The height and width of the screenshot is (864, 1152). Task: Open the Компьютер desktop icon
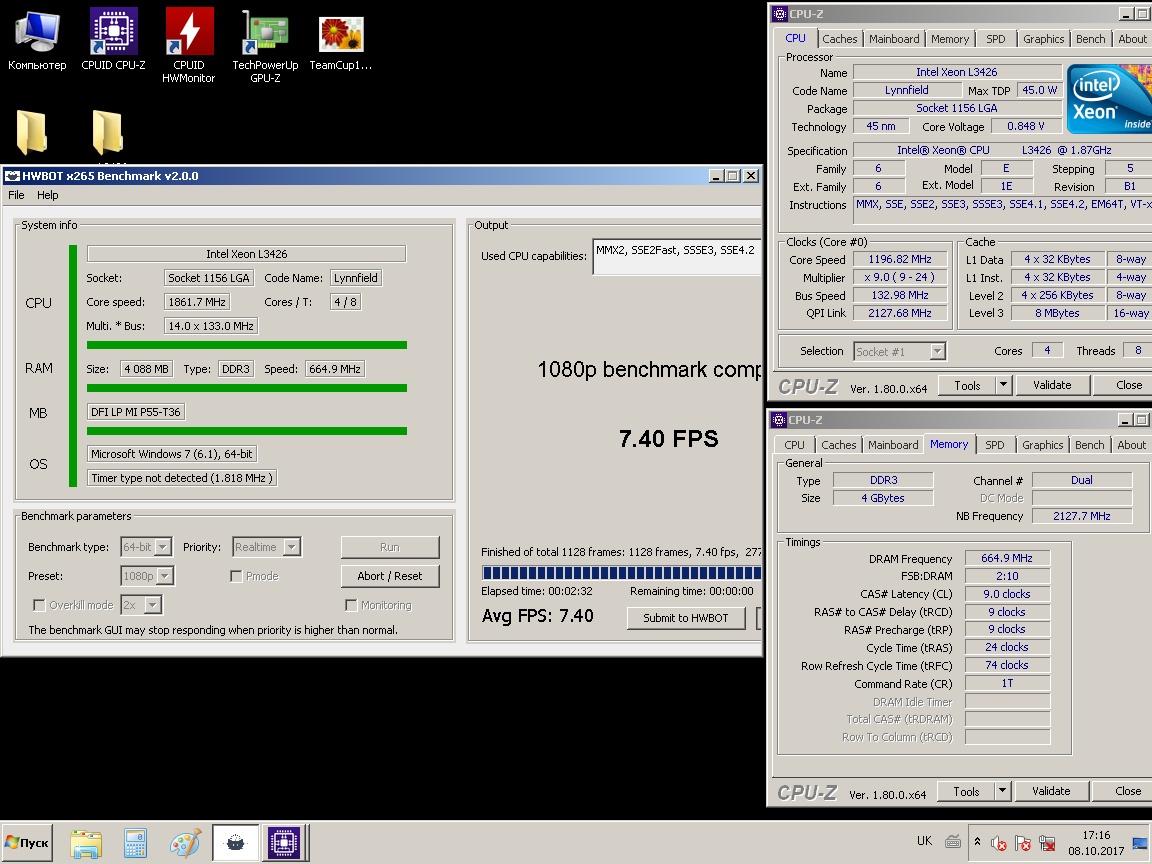(x=37, y=40)
